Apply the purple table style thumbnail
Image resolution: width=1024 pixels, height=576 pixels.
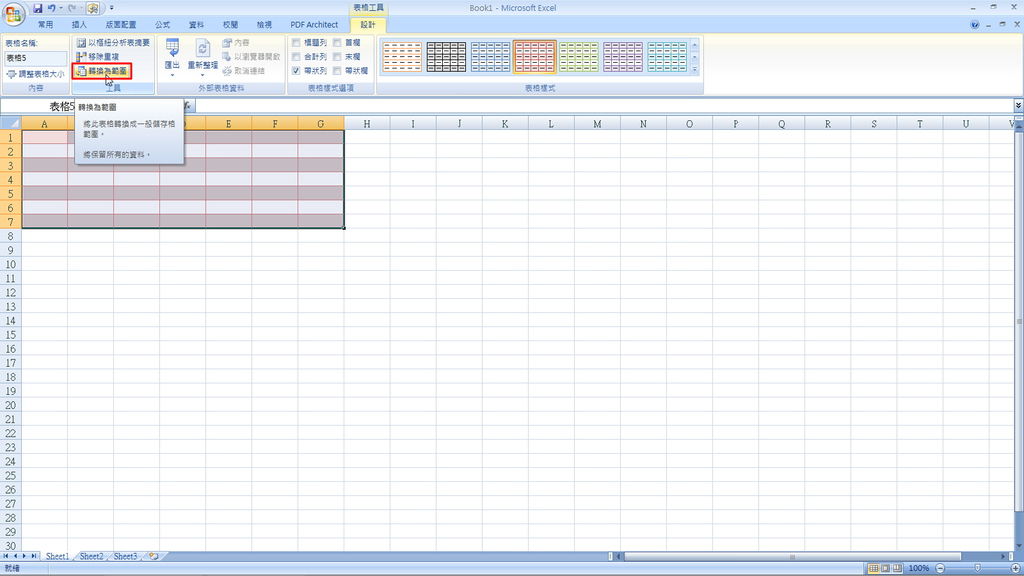click(623, 57)
